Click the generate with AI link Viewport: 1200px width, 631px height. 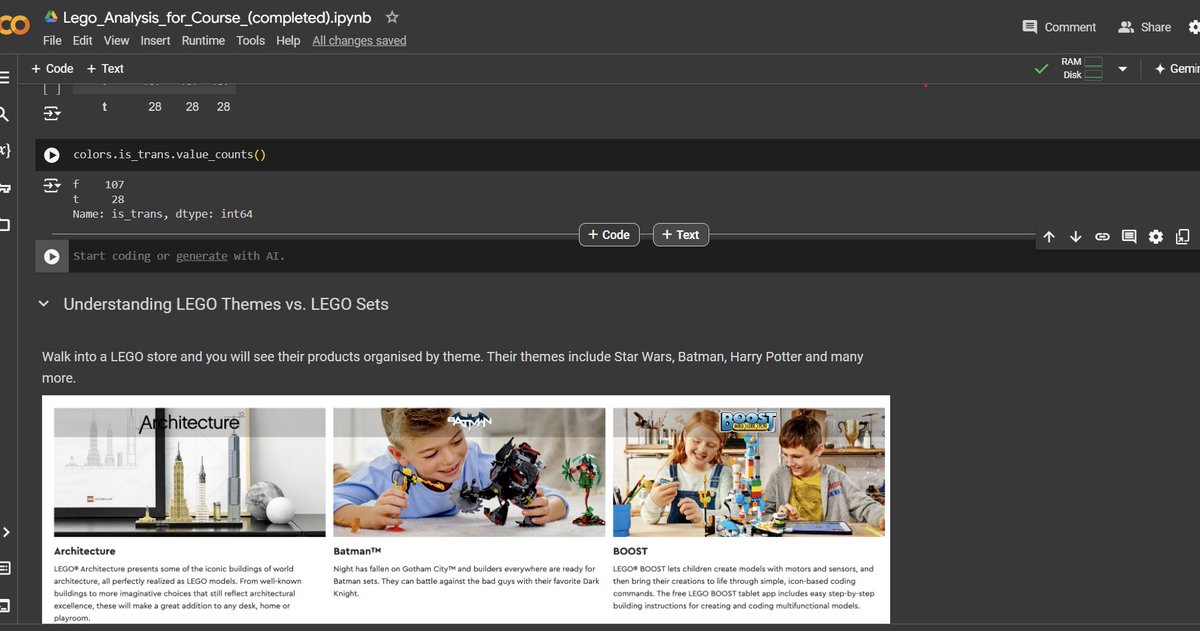click(202, 256)
